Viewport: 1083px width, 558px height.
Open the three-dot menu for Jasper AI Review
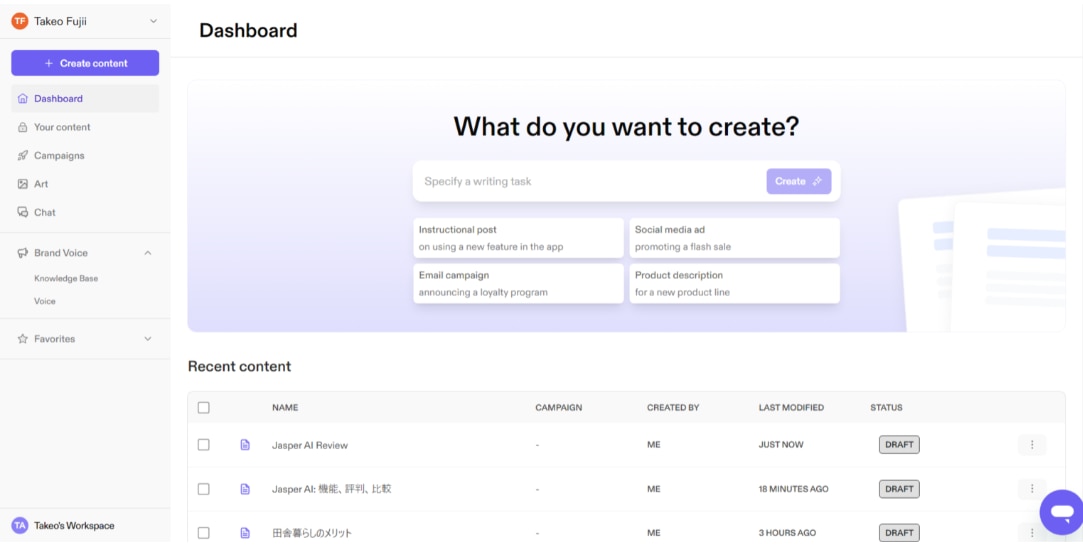coord(1032,445)
